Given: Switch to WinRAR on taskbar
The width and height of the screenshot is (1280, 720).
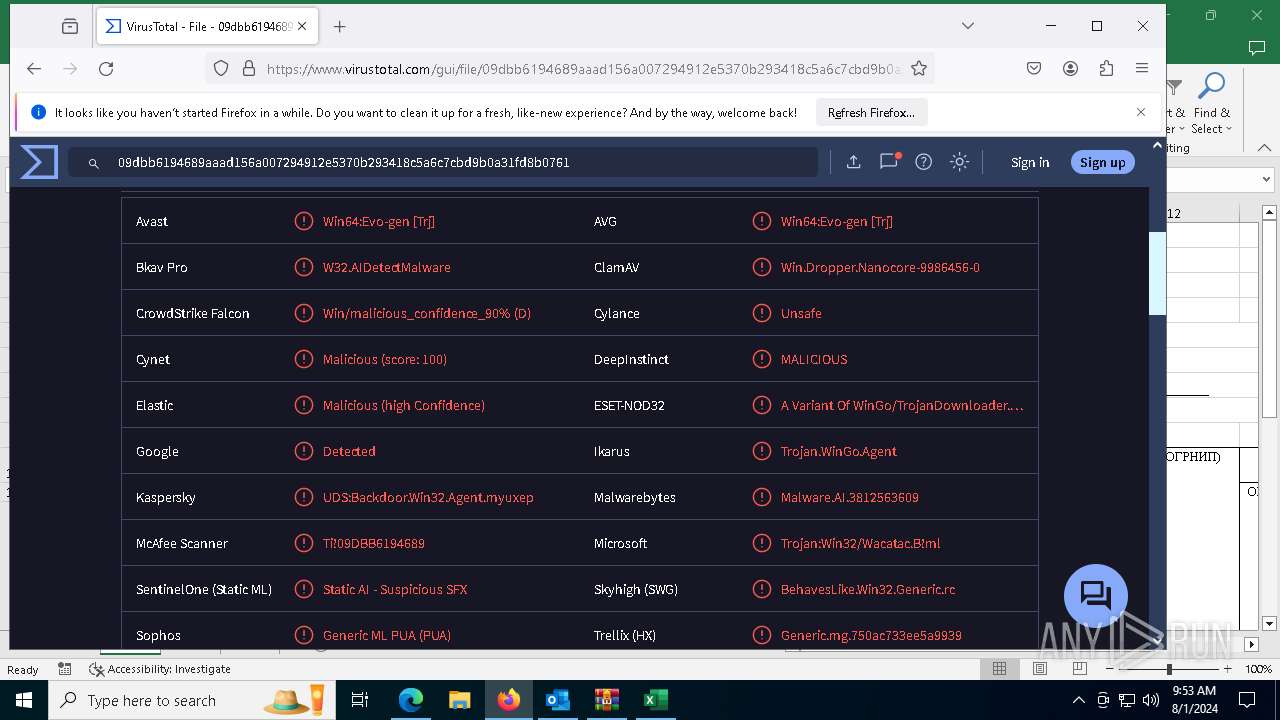Looking at the screenshot, I should coord(606,700).
